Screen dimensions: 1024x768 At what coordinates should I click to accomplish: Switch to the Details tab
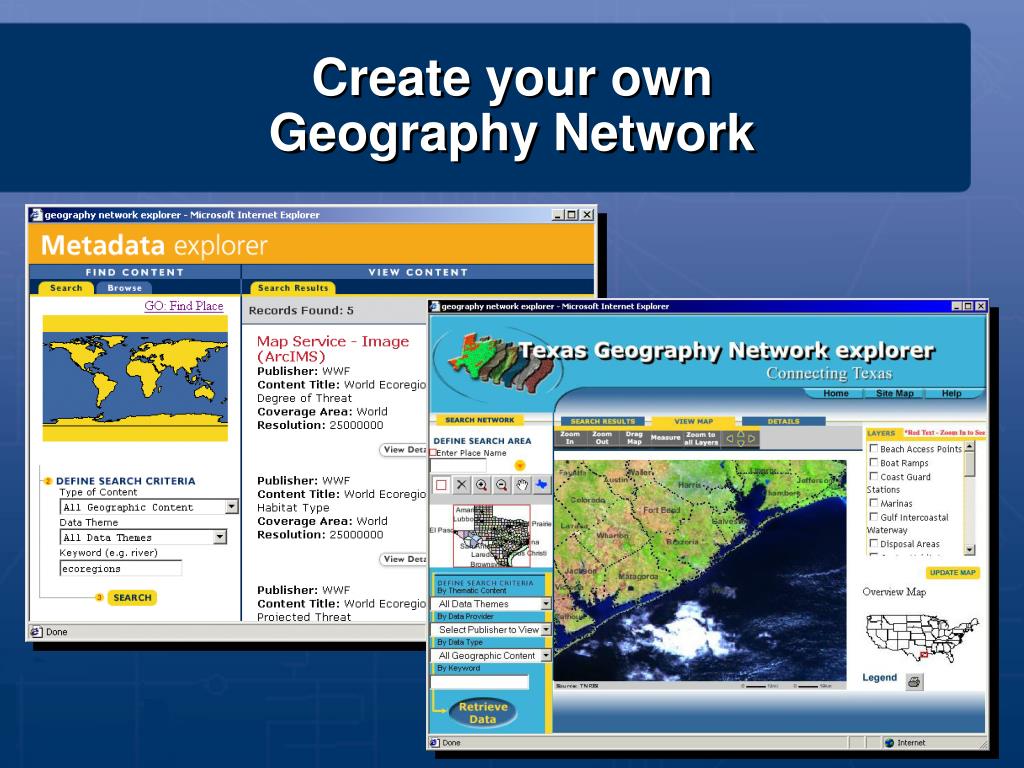[x=784, y=421]
